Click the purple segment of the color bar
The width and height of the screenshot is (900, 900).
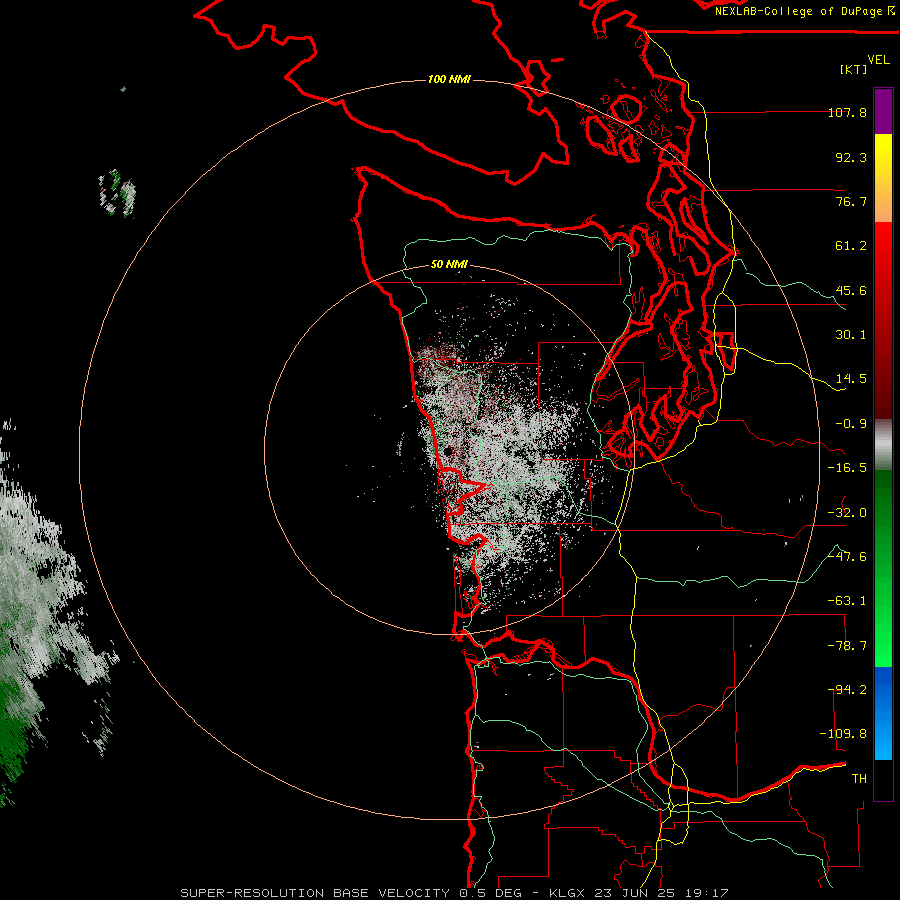tap(883, 111)
